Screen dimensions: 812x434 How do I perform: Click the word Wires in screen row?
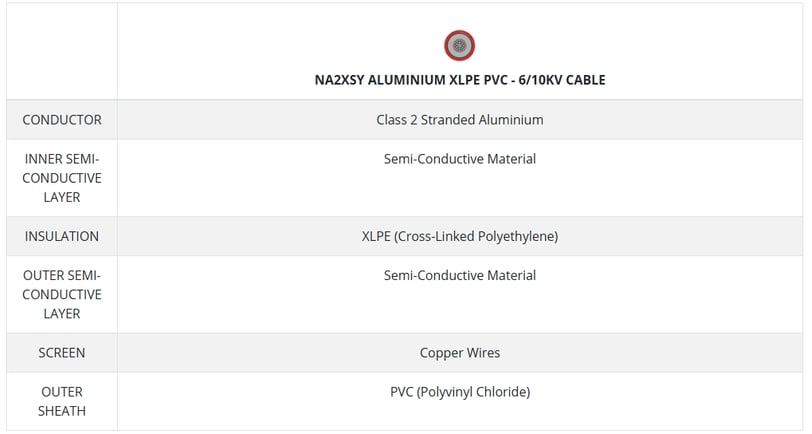tap(483, 353)
